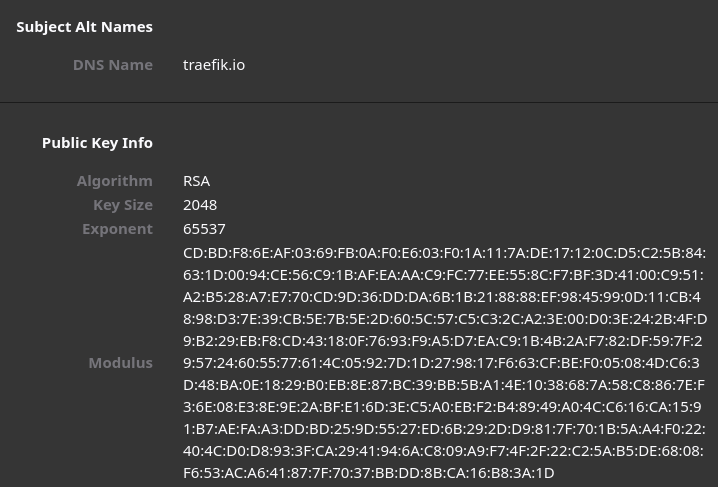This screenshot has width=718, height=487.
Task: Click the Exponent label
Action: coord(117,229)
